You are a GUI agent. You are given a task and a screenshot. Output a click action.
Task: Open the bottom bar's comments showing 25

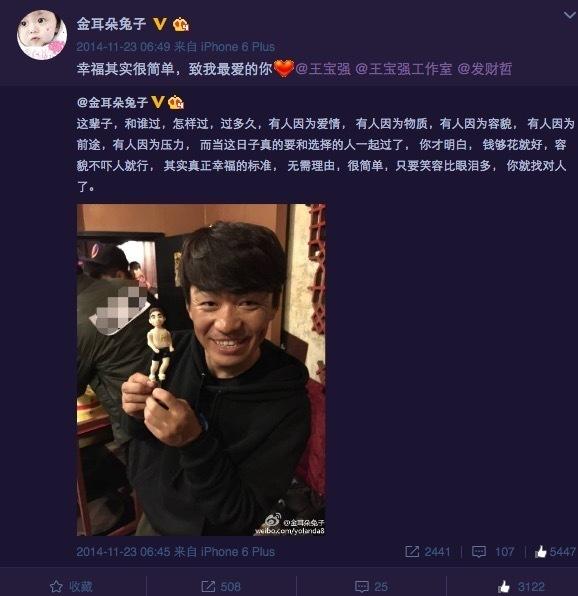371,586
